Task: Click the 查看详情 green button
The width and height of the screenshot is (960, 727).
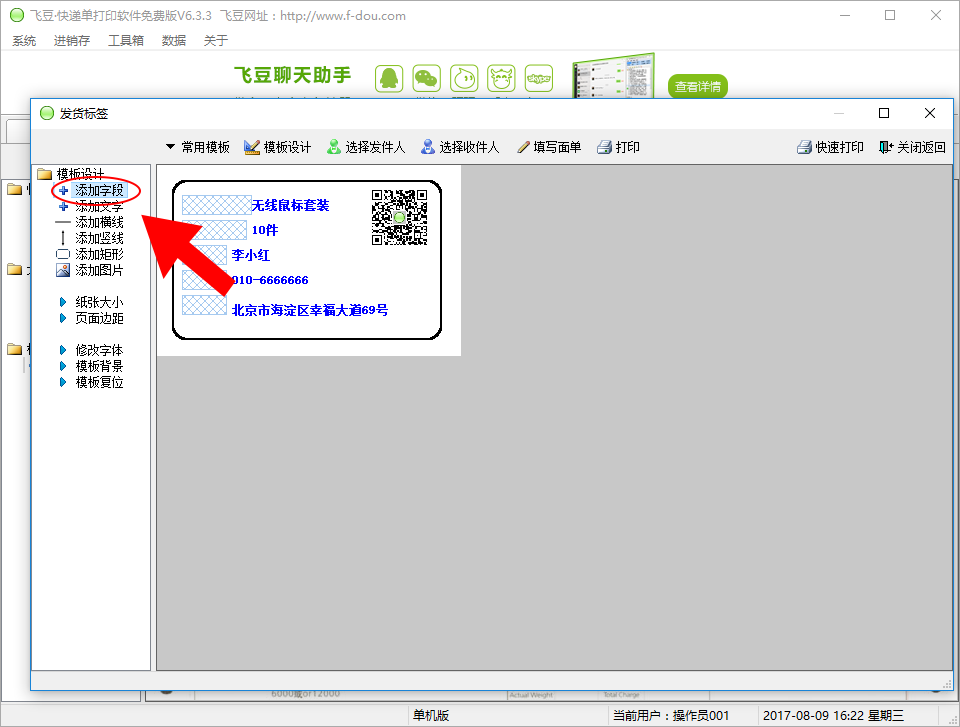Action: (698, 86)
